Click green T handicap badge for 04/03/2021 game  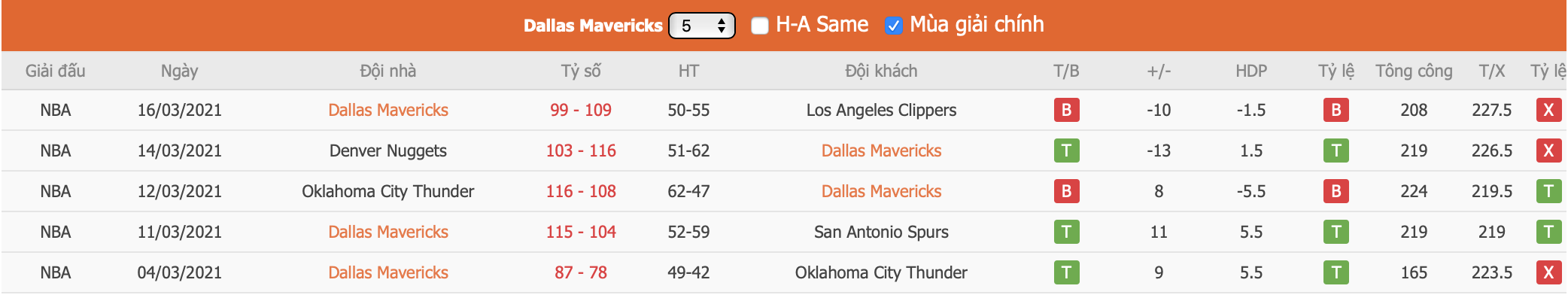[1336, 273]
